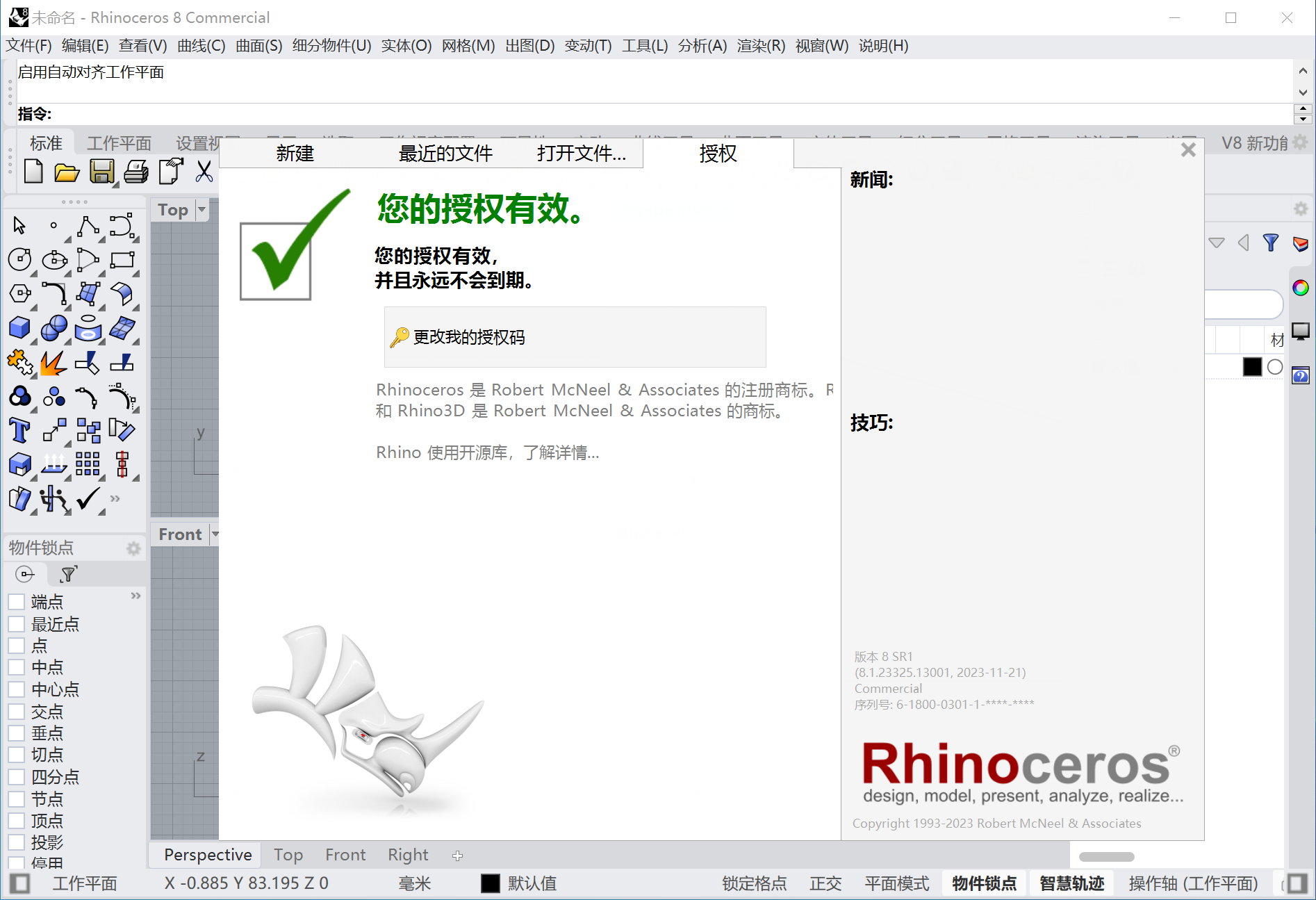Screen dimensions: 1316x900
Task: Open Document Properties notepad icon
Action: [x=171, y=171]
